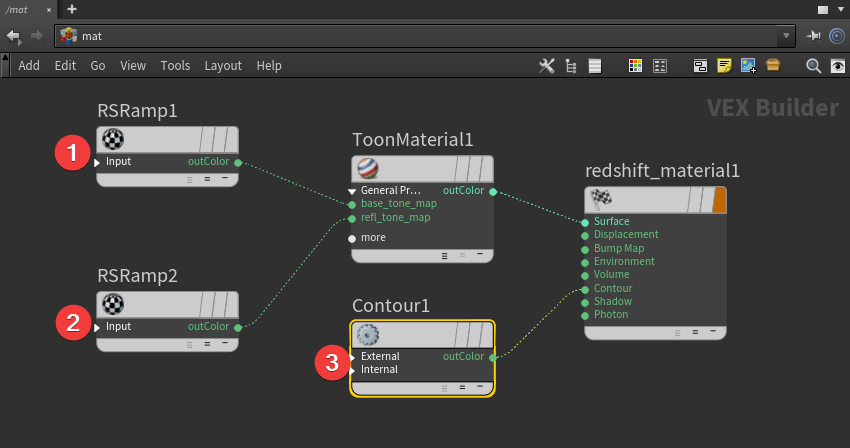Create a network box icon

[700, 66]
